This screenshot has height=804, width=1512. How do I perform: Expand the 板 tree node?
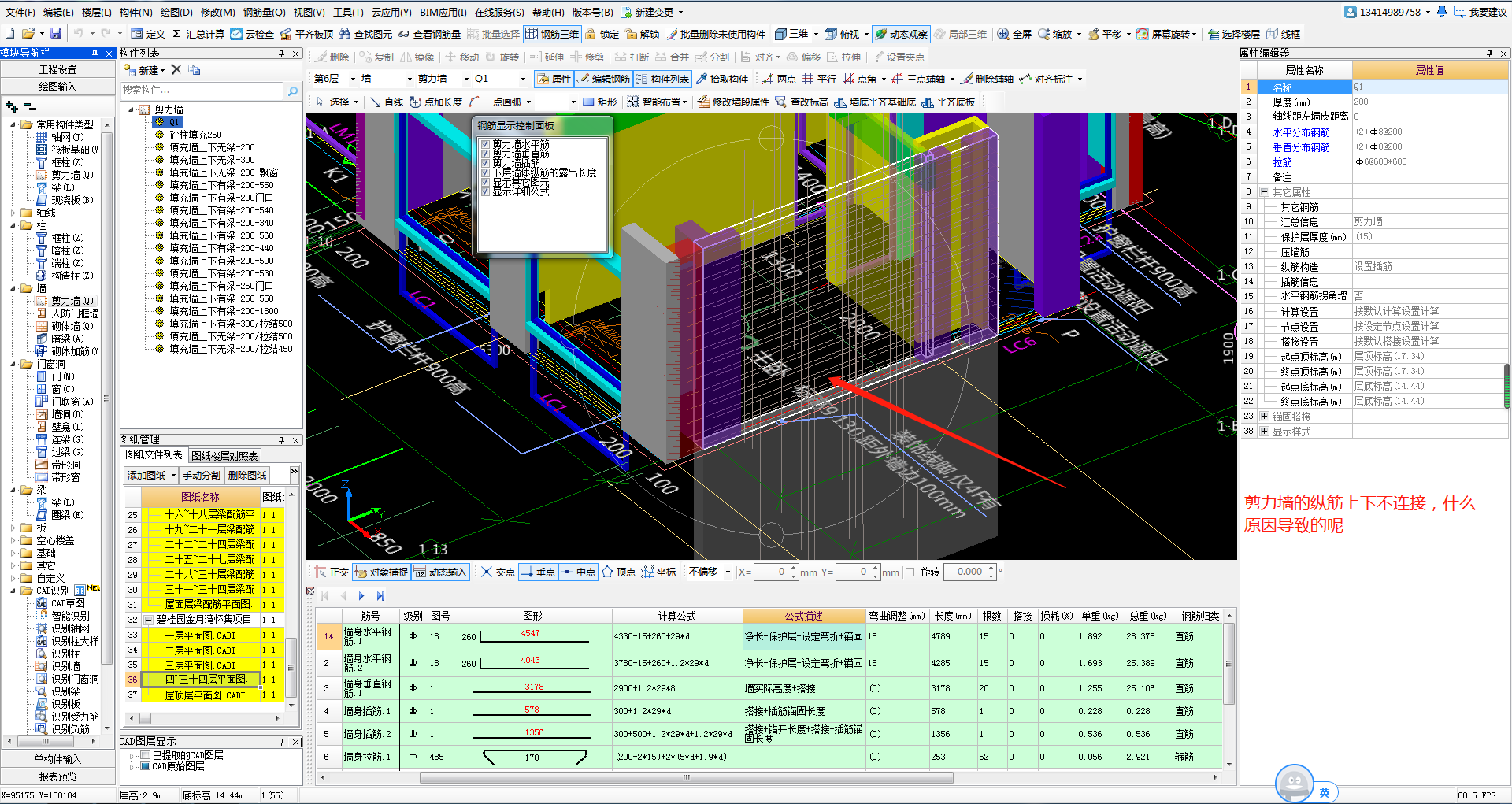tap(13, 528)
